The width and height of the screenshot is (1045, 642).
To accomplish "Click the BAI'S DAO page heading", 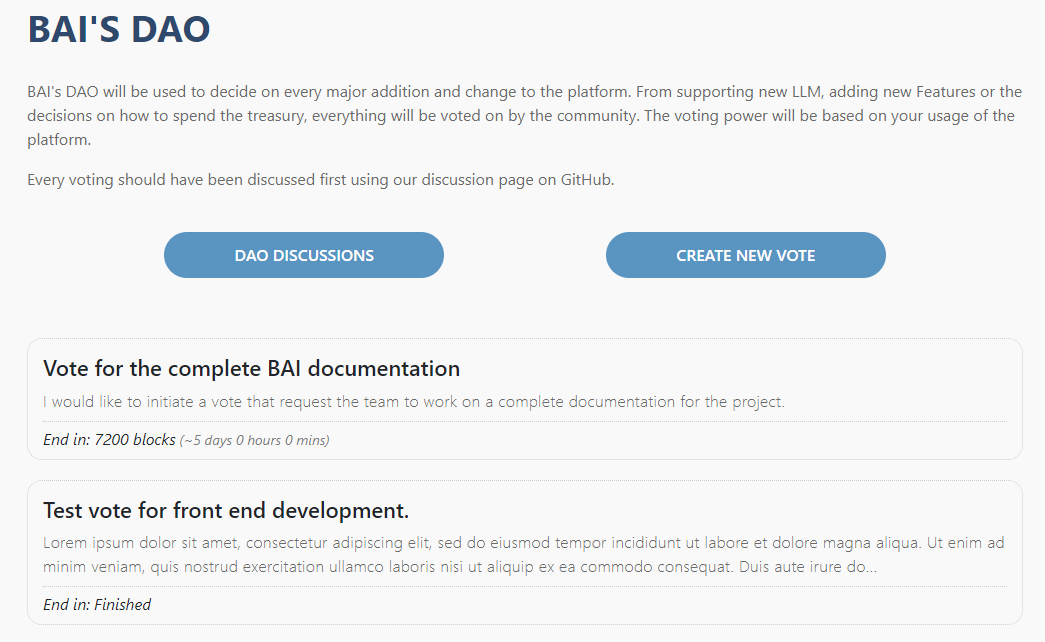I will tap(118, 29).
